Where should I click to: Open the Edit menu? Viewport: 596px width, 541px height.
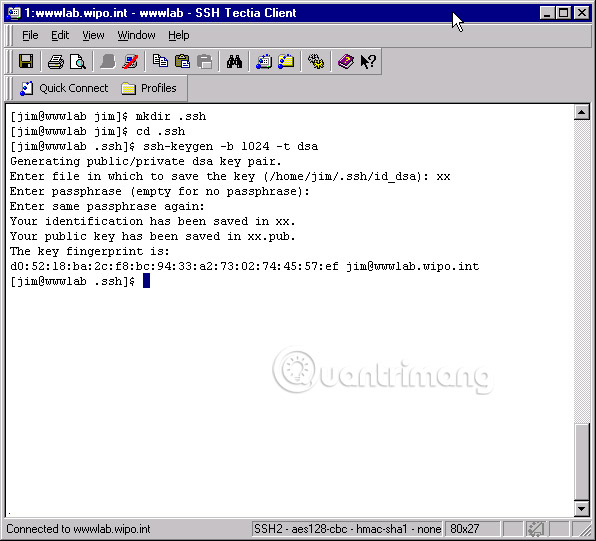(x=60, y=35)
